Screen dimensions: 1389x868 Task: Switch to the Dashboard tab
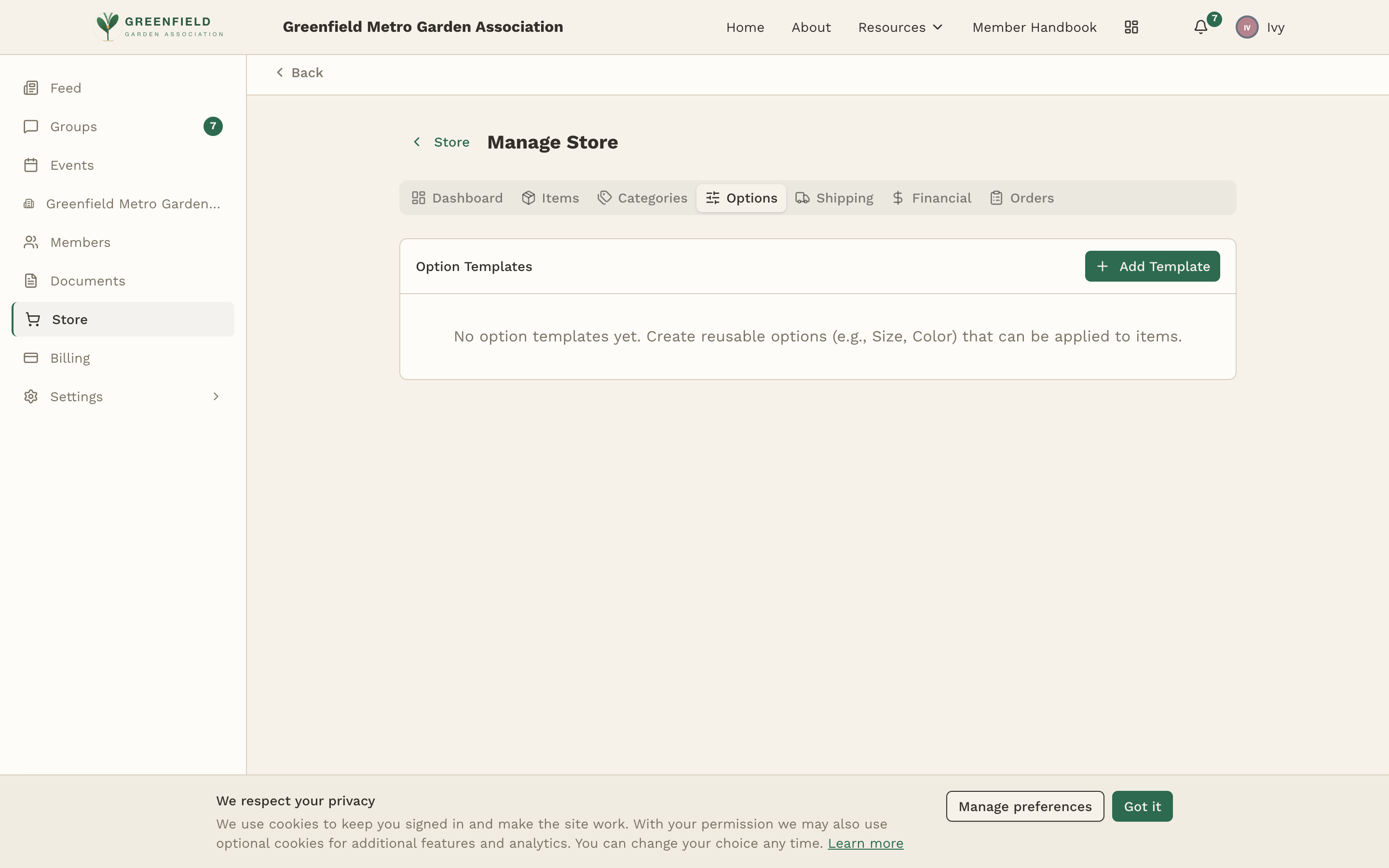click(457, 198)
